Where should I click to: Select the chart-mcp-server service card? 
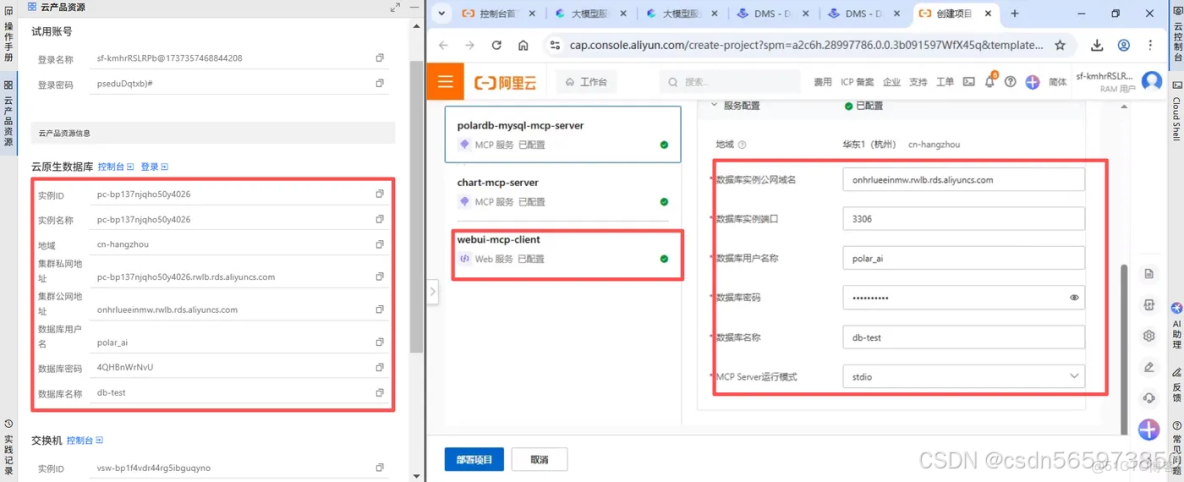(x=563, y=192)
